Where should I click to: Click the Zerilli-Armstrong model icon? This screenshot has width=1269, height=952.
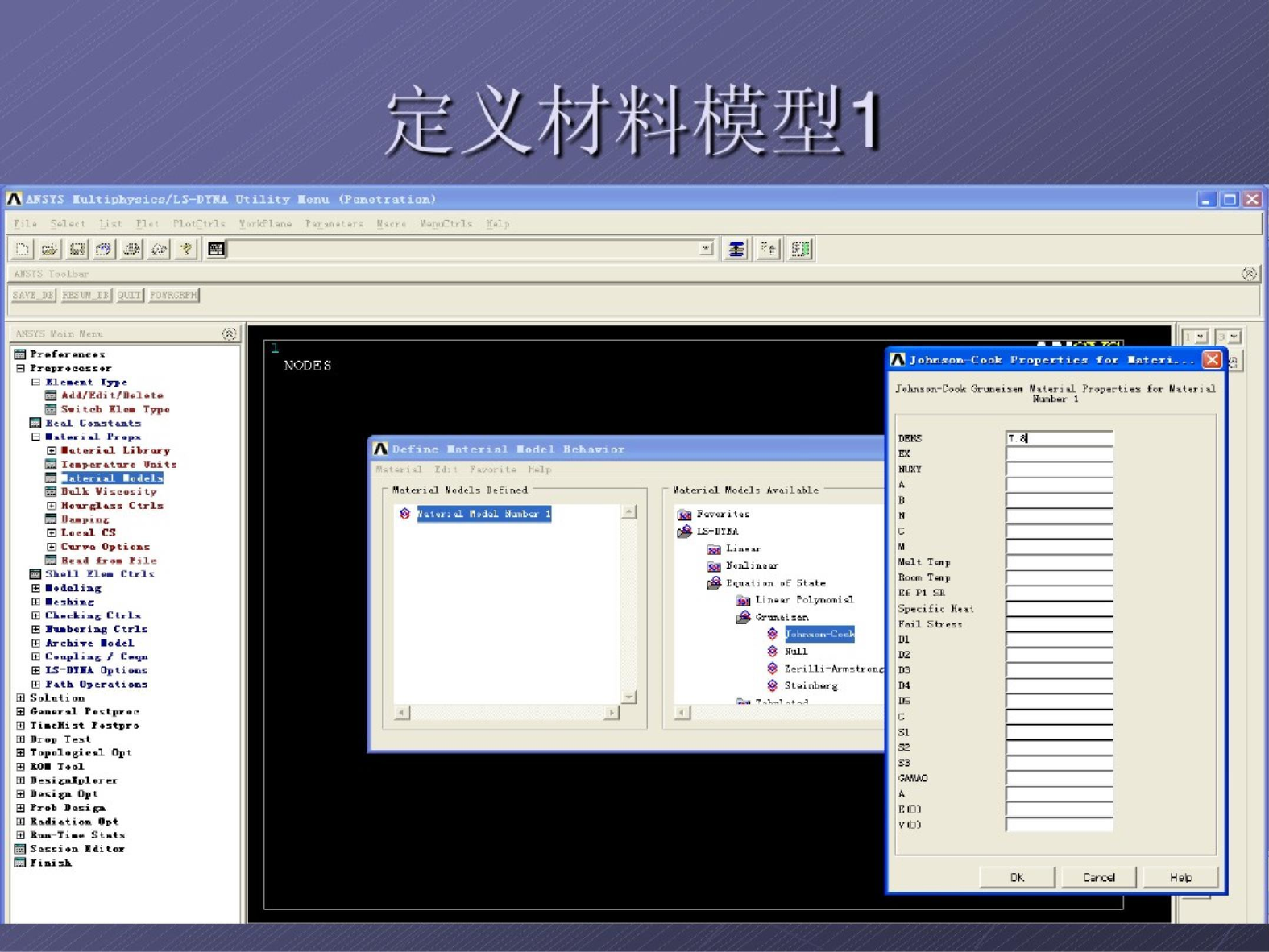pyautogui.click(x=772, y=668)
